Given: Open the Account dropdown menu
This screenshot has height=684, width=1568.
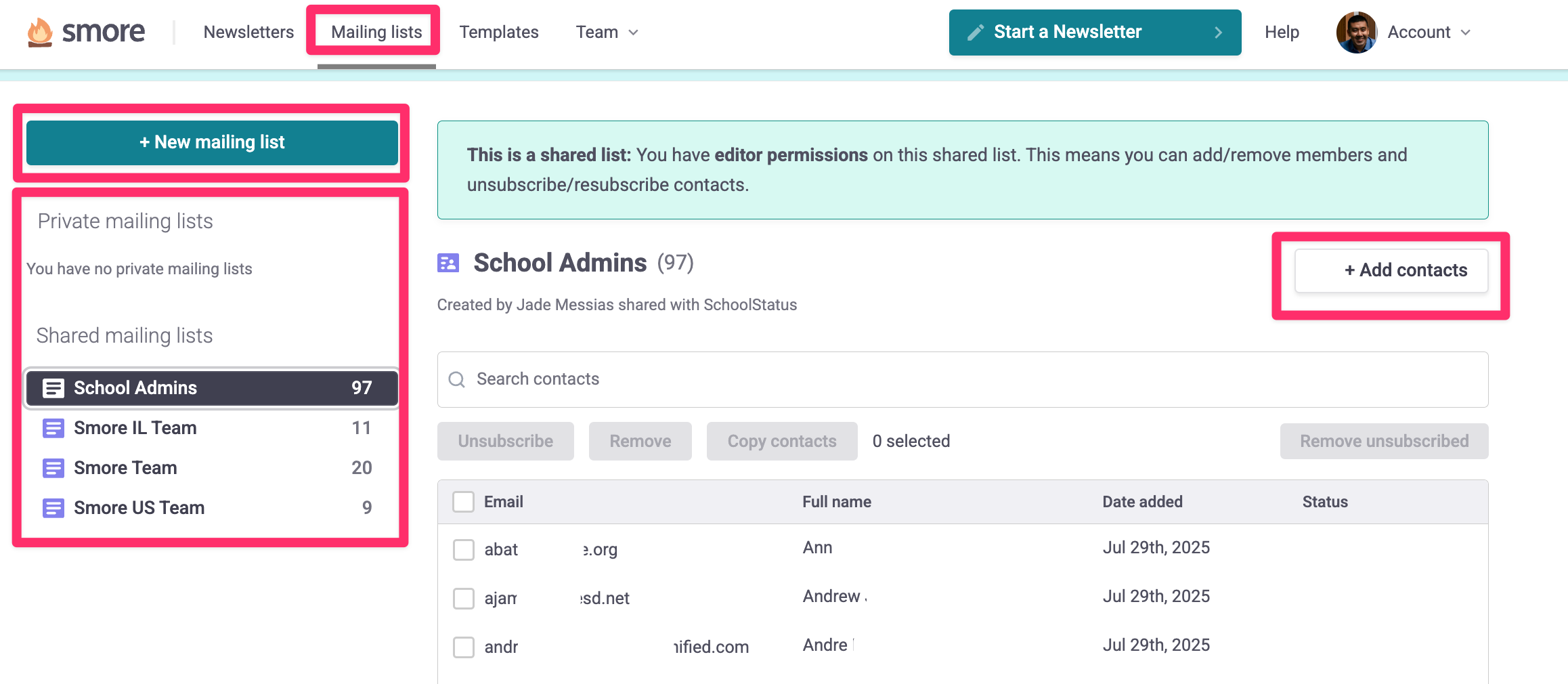Looking at the screenshot, I should pos(1429,33).
